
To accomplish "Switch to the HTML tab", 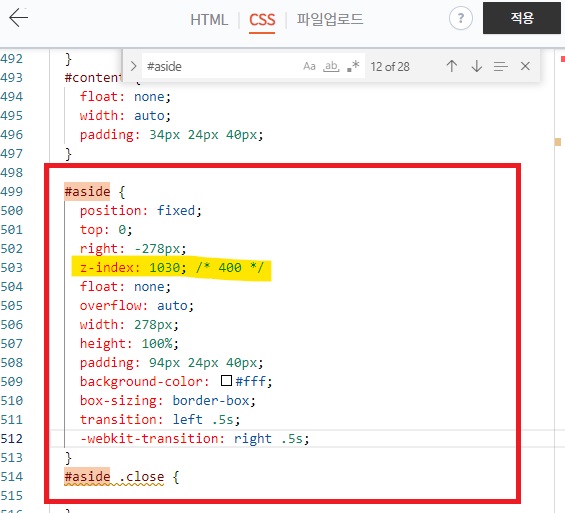I will point(209,20).
